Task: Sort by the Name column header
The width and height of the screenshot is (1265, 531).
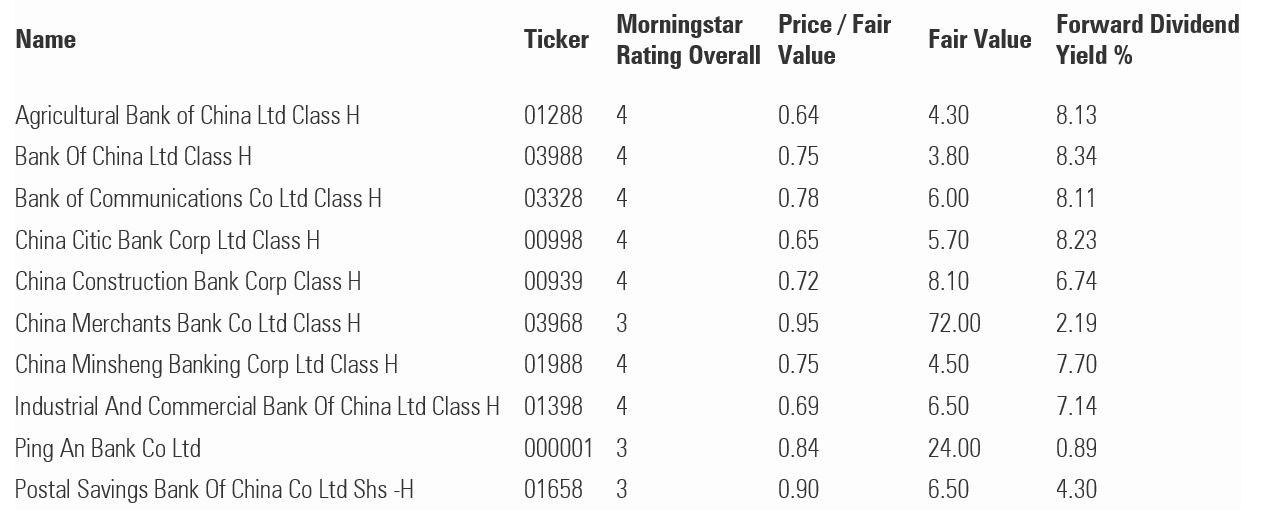Action: pyautogui.click(x=46, y=40)
